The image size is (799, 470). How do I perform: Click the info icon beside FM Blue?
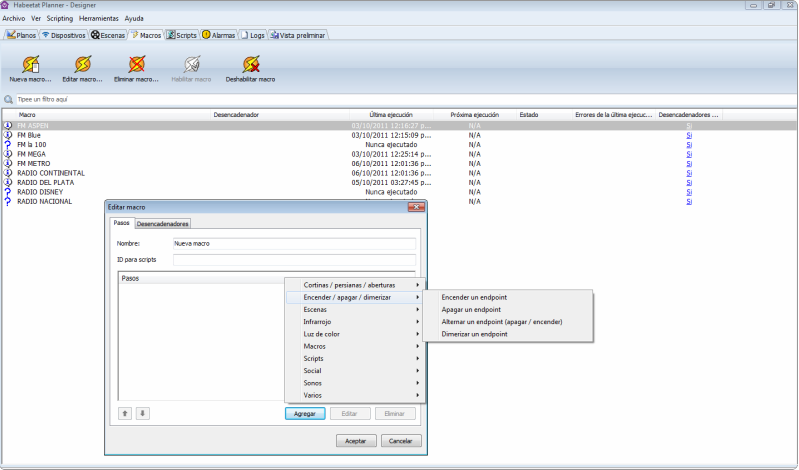[8, 135]
